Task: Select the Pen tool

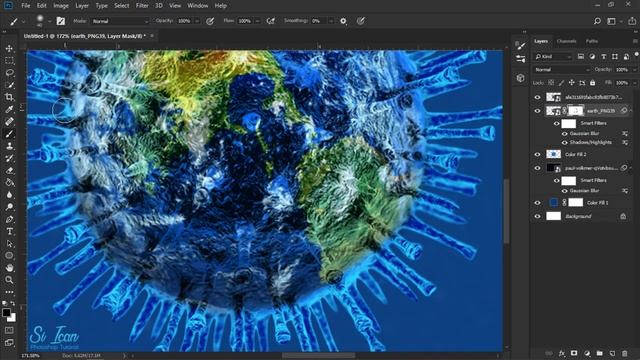Action: (x=9, y=219)
